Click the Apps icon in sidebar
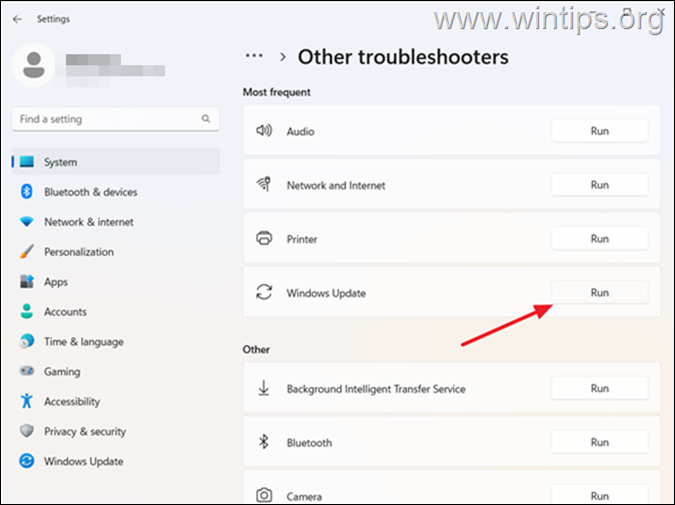 point(27,282)
